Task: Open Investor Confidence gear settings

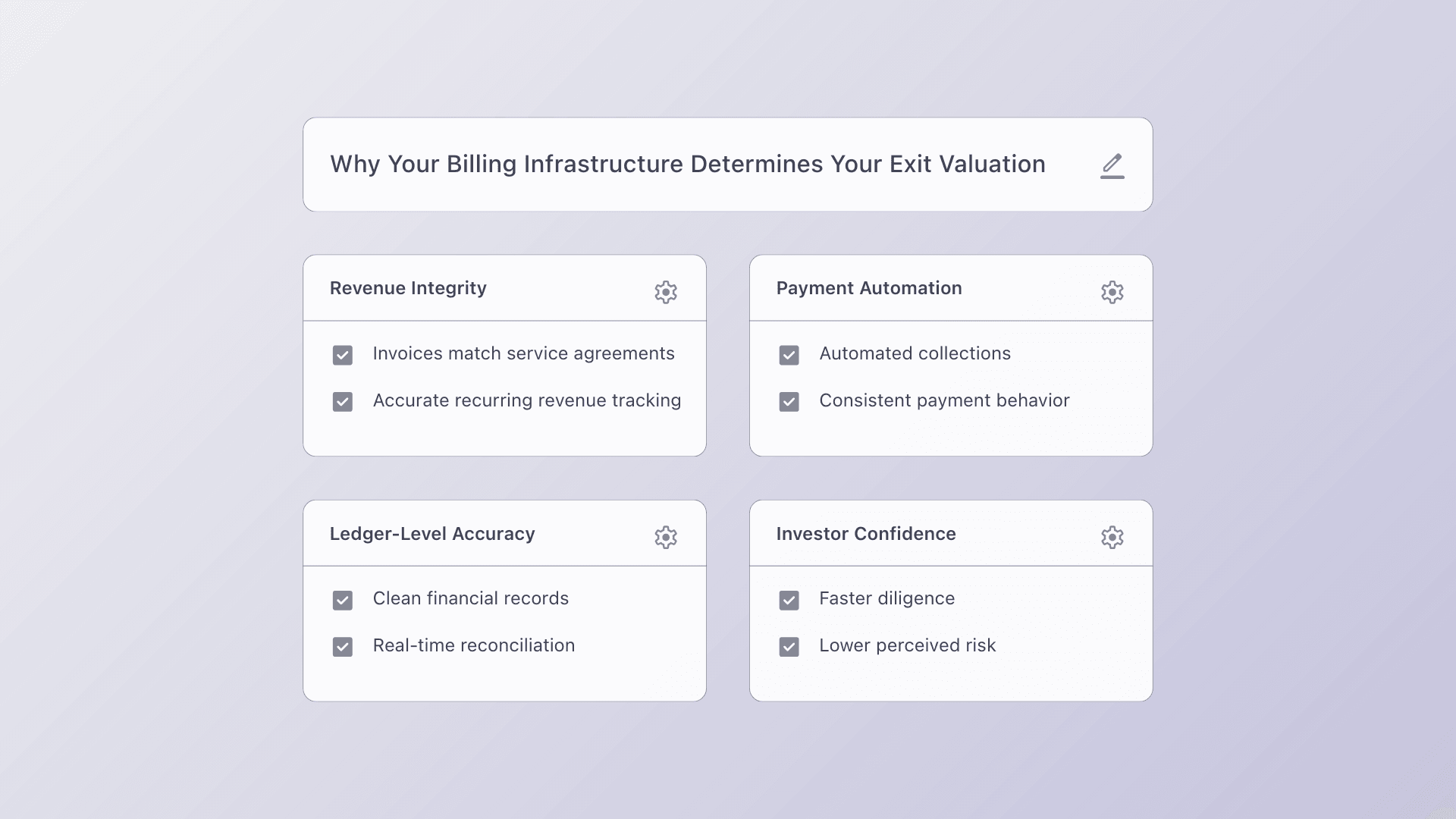Action: click(1112, 537)
